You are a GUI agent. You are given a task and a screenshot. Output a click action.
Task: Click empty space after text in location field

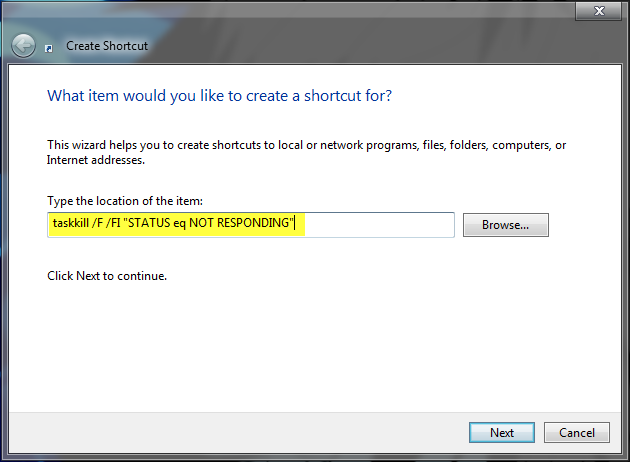pyautogui.click(x=380, y=224)
